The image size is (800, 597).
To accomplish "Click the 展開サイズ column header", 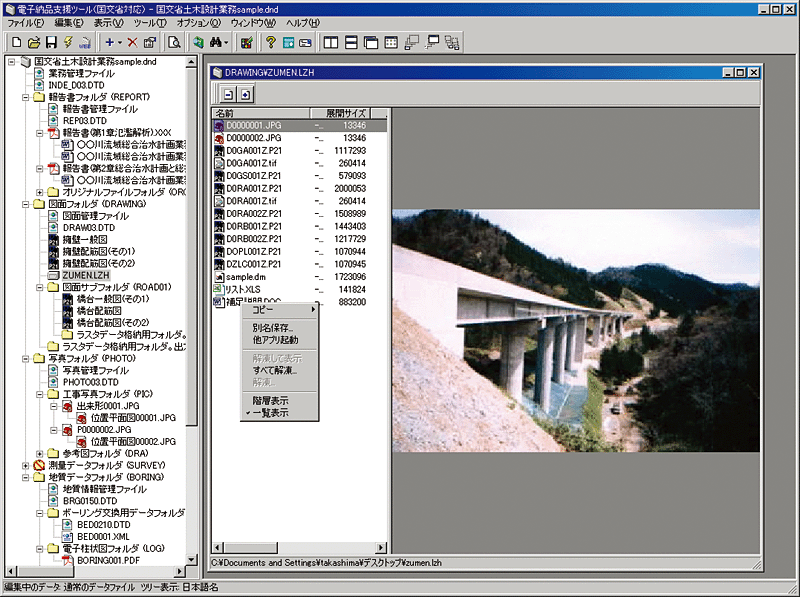I will (x=347, y=114).
